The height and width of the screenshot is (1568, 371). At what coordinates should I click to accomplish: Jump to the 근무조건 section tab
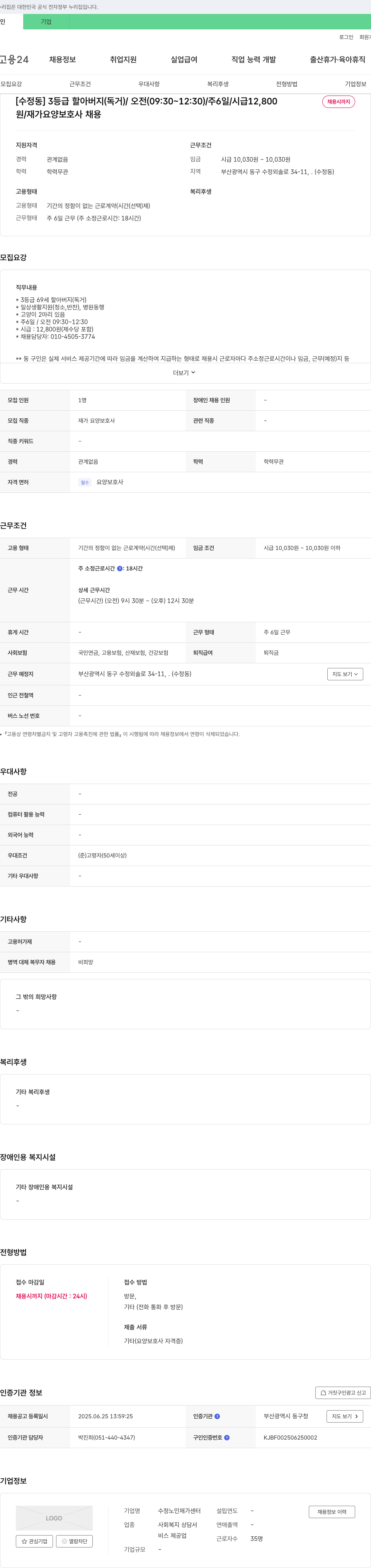click(80, 84)
